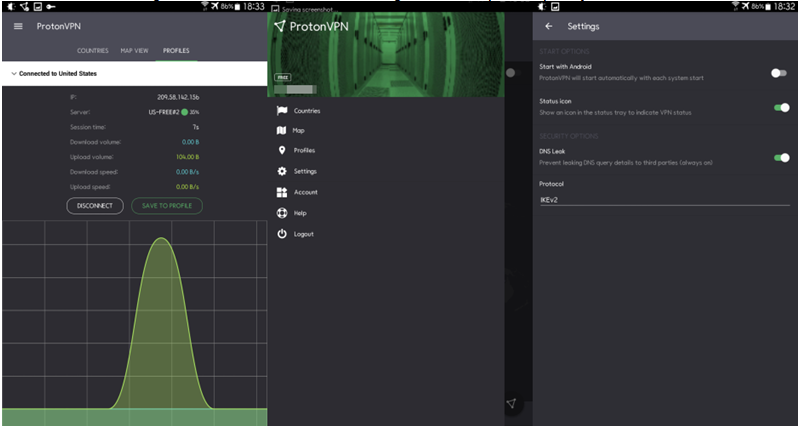The width and height of the screenshot is (798, 427).
Task: Toggle the DNS Leak switch
Action: point(782,158)
